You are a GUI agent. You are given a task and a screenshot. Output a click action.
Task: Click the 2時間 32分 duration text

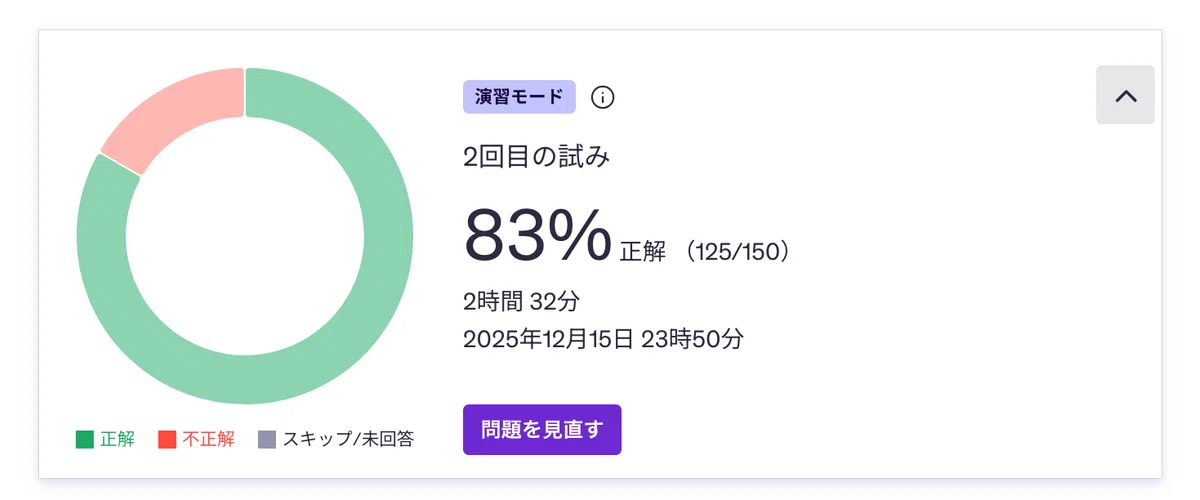click(521, 301)
